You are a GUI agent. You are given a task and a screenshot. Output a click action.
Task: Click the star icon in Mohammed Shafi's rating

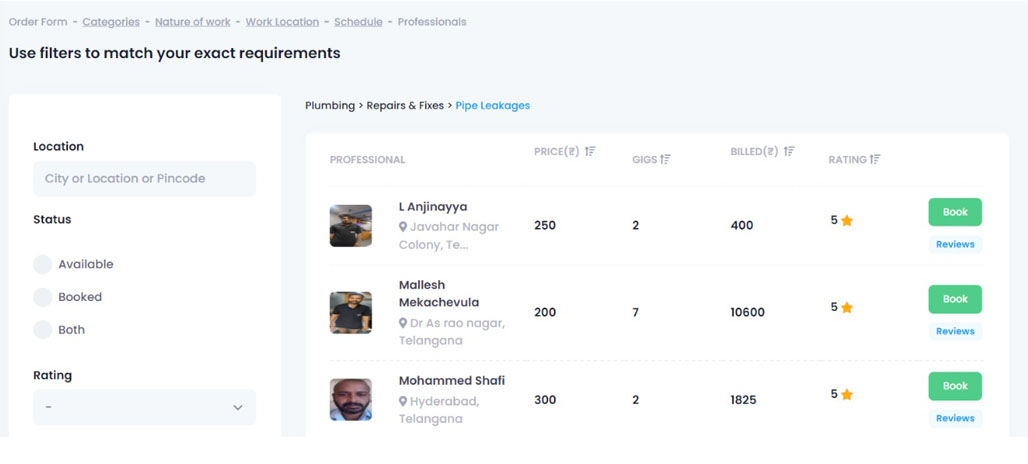coord(847,395)
